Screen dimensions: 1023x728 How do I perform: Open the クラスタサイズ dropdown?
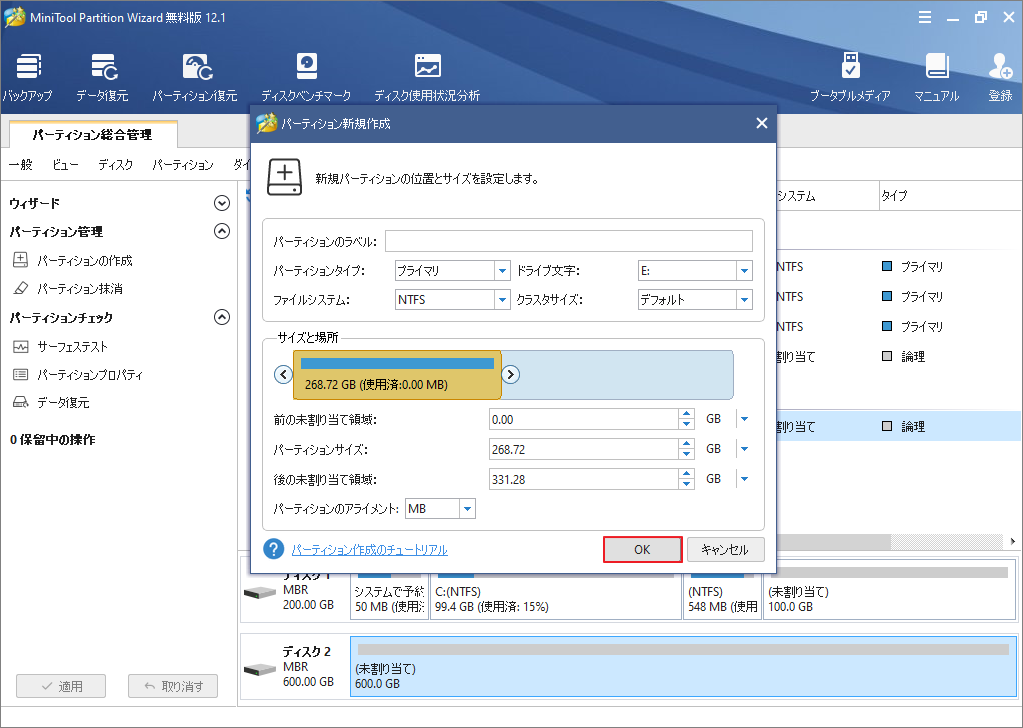point(744,300)
